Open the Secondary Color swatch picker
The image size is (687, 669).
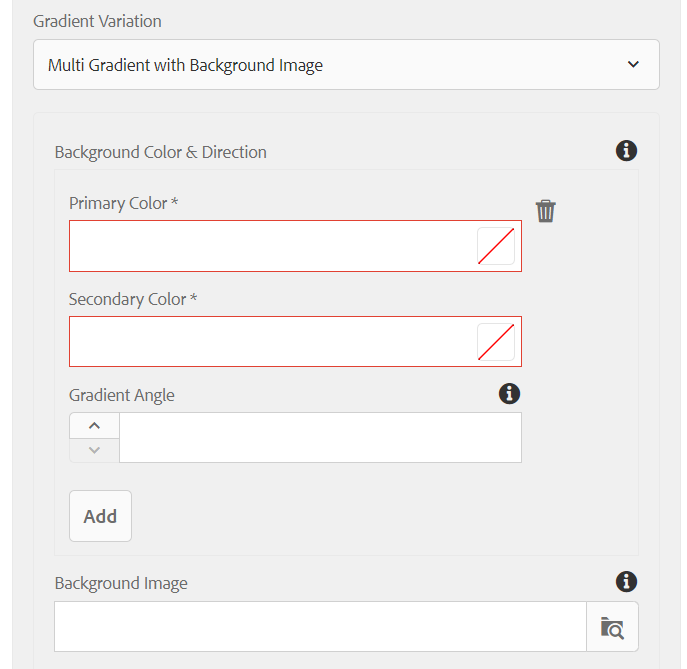pyautogui.click(x=496, y=342)
